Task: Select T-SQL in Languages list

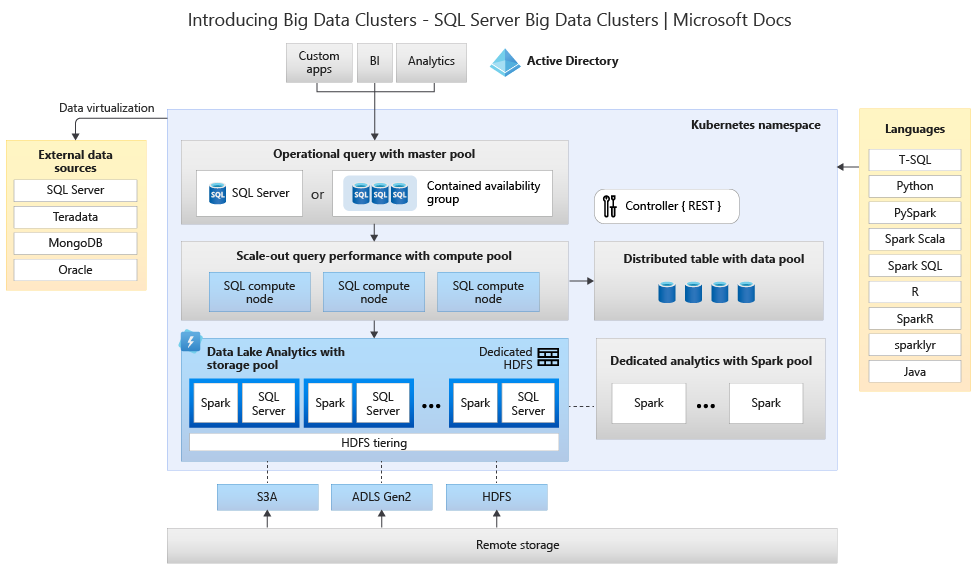Action: coord(915,160)
